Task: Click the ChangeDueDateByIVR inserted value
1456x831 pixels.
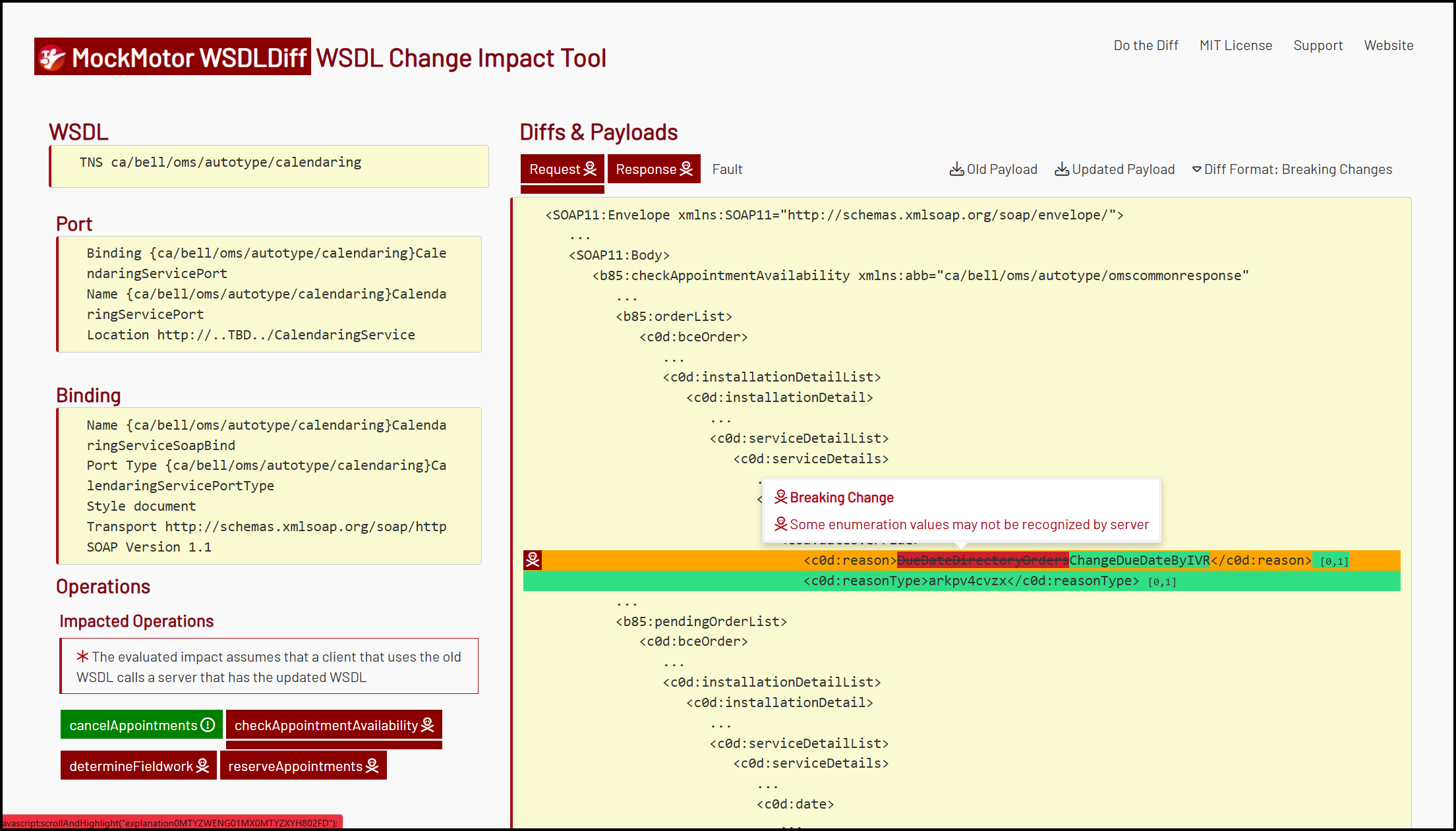Action: pyautogui.click(x=1139, y=560)
